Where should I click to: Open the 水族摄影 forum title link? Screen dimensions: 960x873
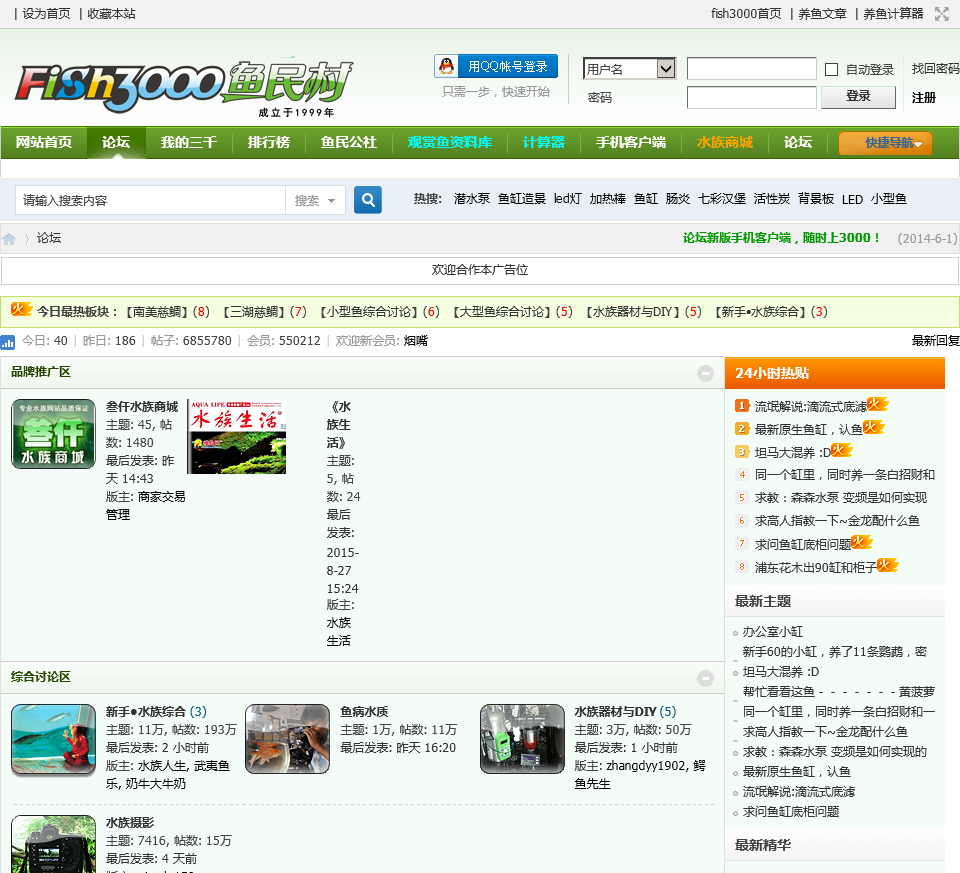[x=130, y=822]
